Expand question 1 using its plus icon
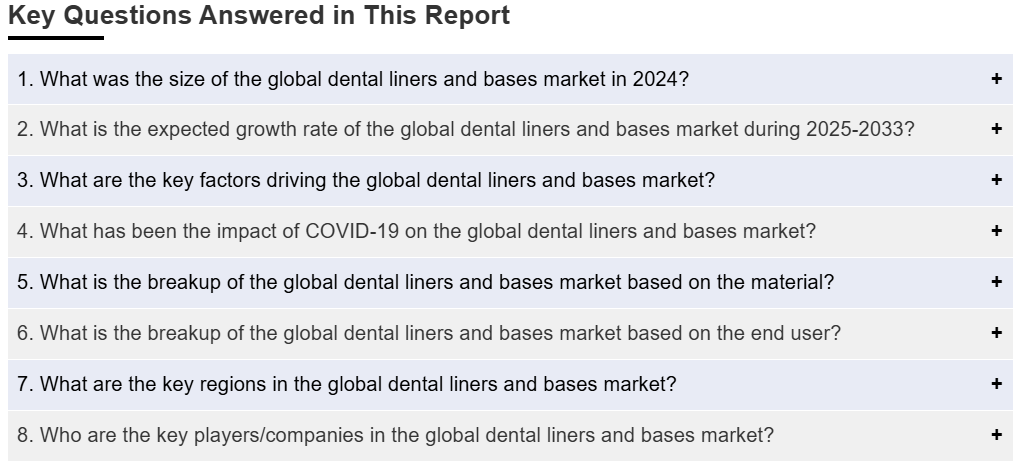Screen dimensions: 1018x463 click(x=997, y=79)
